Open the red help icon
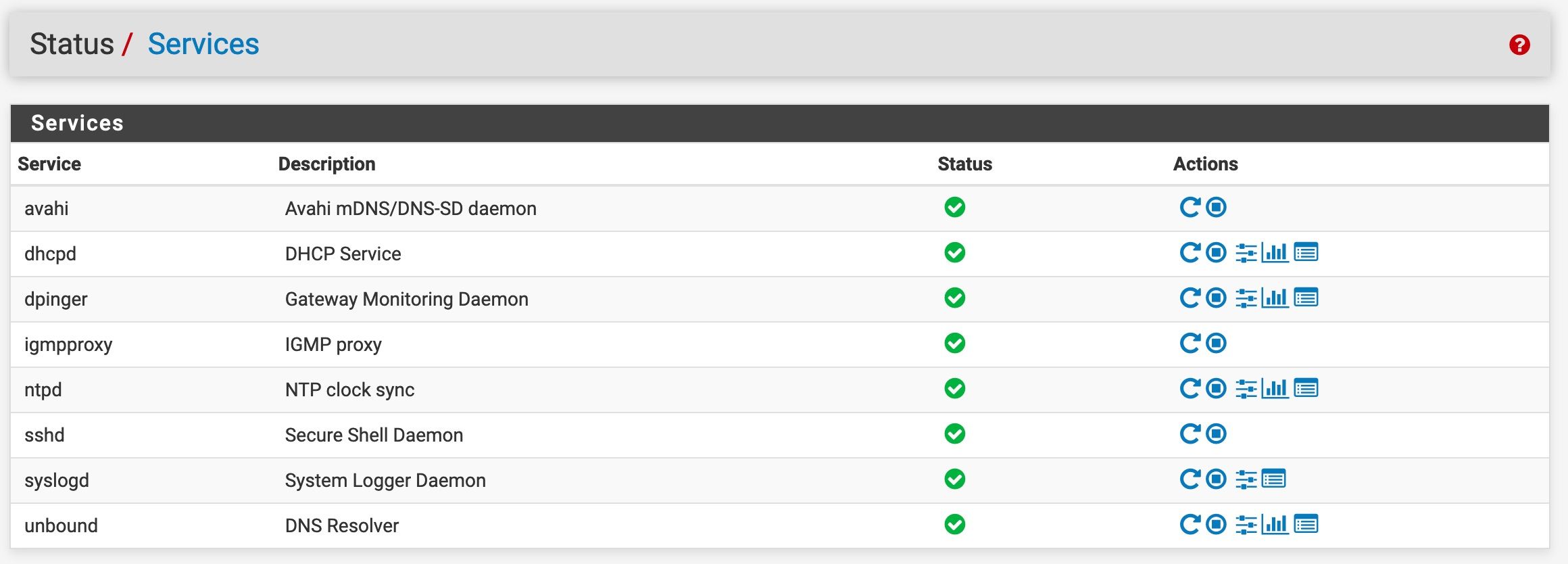Screen dimensions: 1568x564 point(1520,45)
